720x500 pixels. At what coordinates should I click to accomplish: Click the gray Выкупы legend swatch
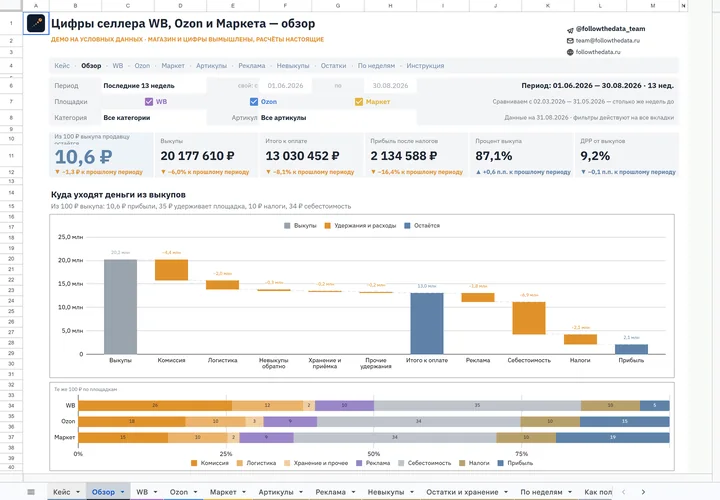point(287,225)
